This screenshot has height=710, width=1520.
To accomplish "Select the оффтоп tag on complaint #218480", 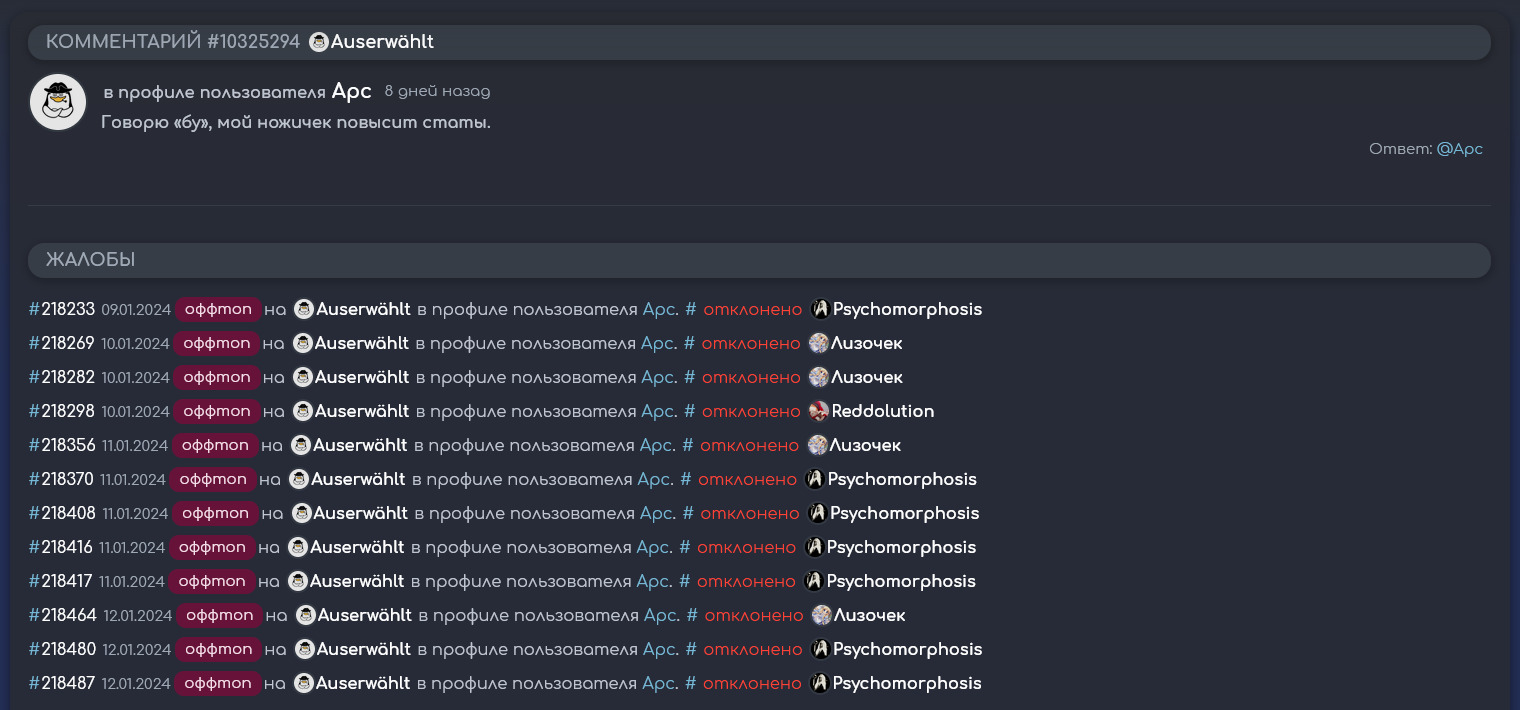I will [219, 650].
